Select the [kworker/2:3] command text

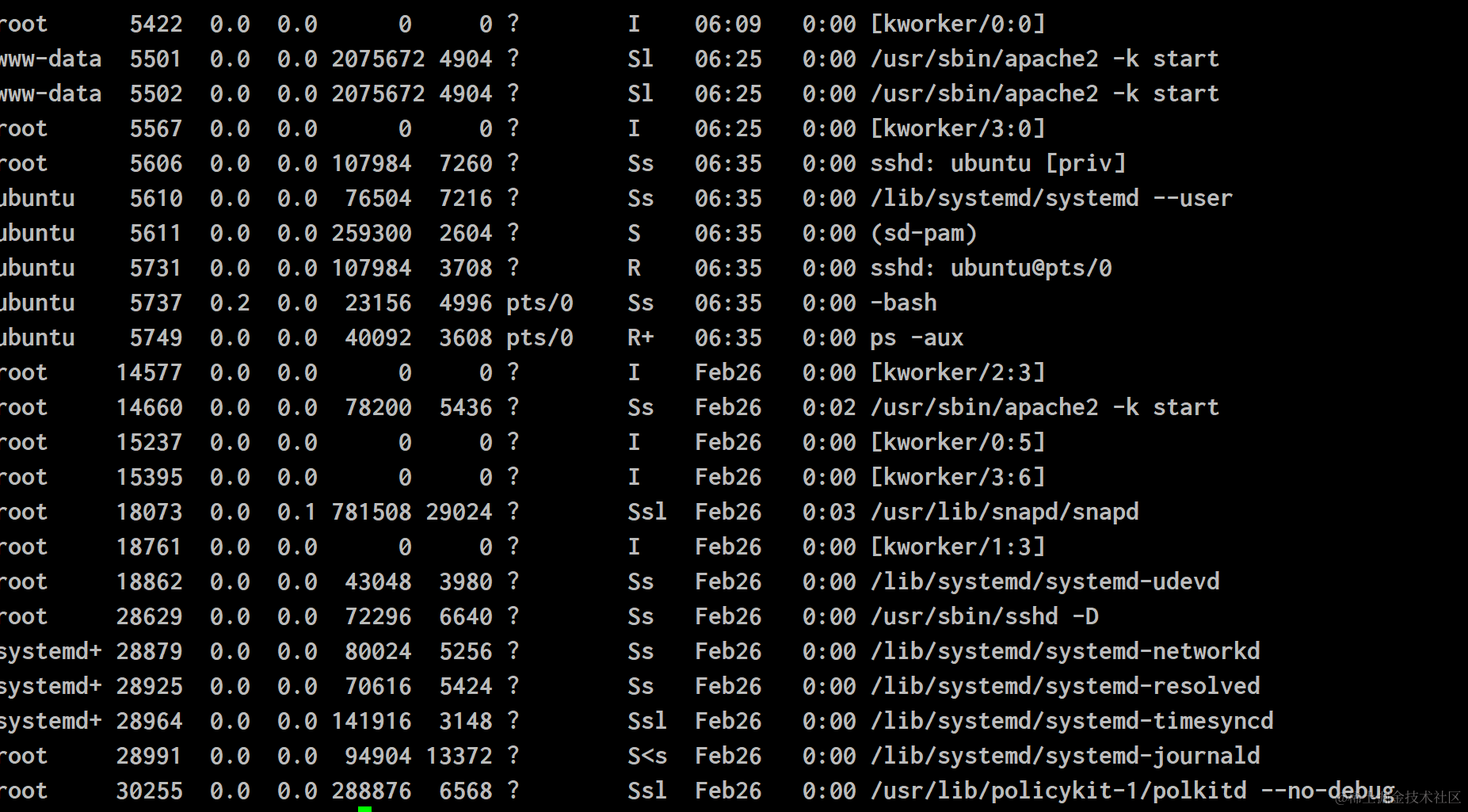(x=958, y=372)
